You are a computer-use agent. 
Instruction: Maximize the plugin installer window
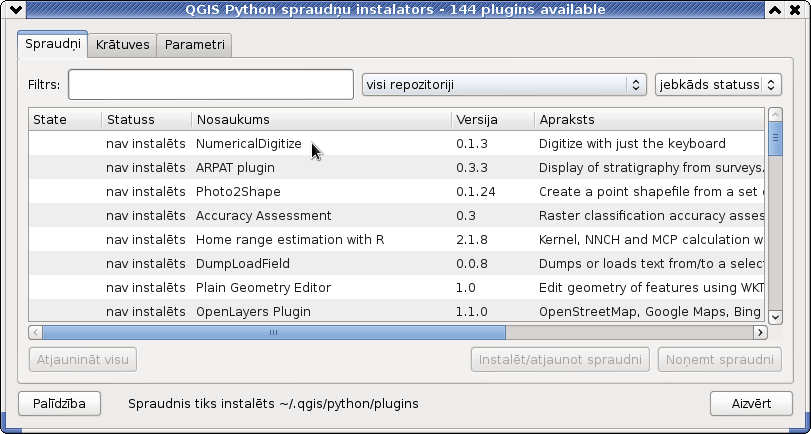[774, 9]
